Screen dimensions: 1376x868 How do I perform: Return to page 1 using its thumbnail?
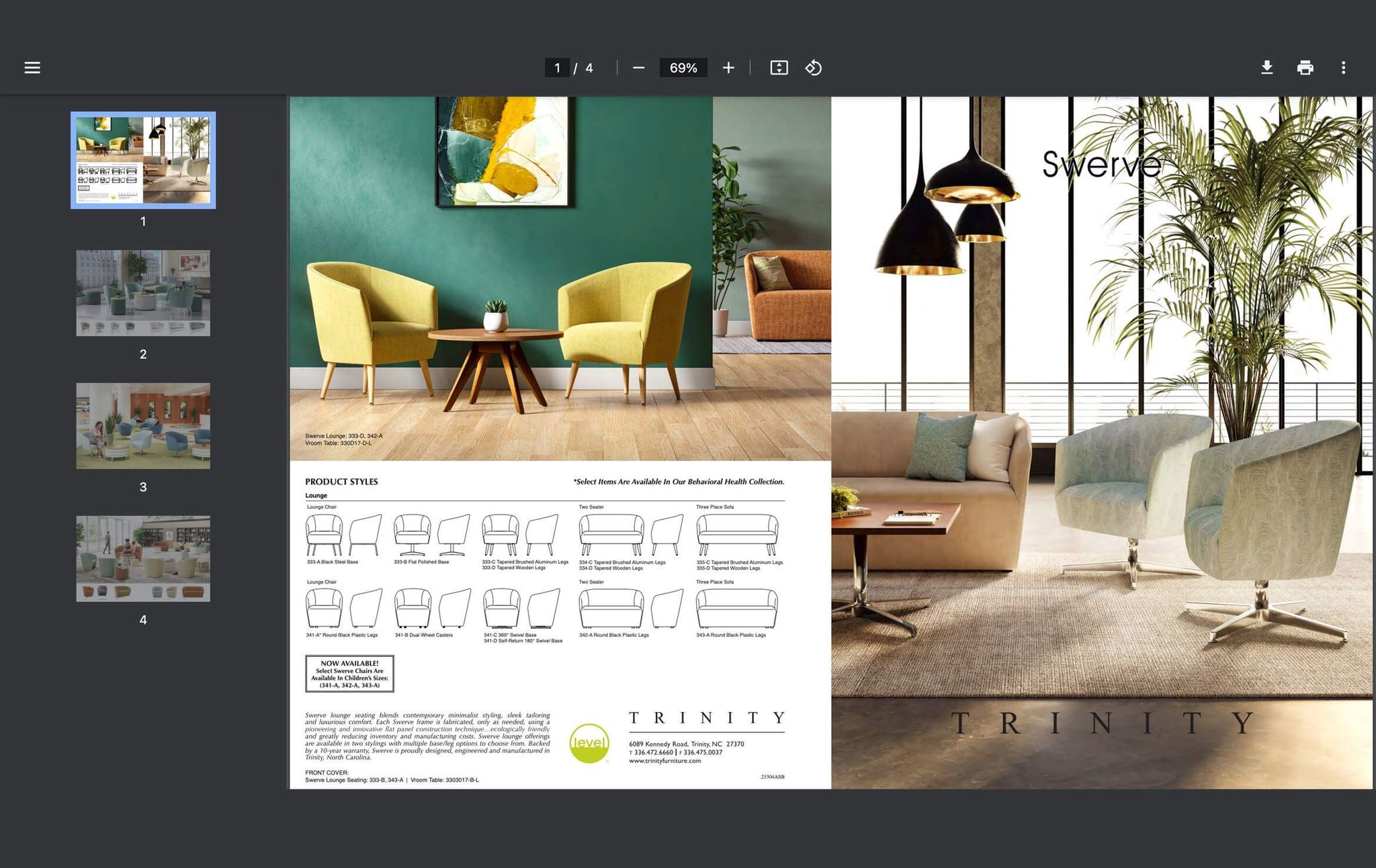pyautogui.click(x=142, y=159)
